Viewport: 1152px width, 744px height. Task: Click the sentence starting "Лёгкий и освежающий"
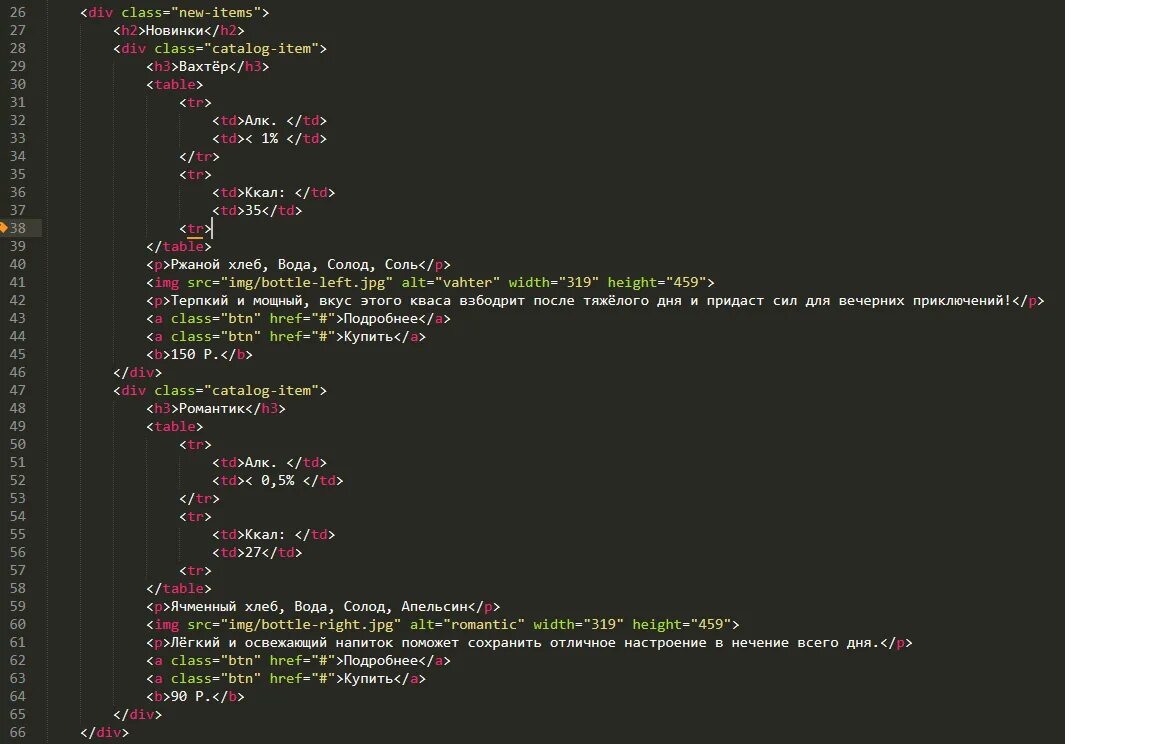click(525, 642)
